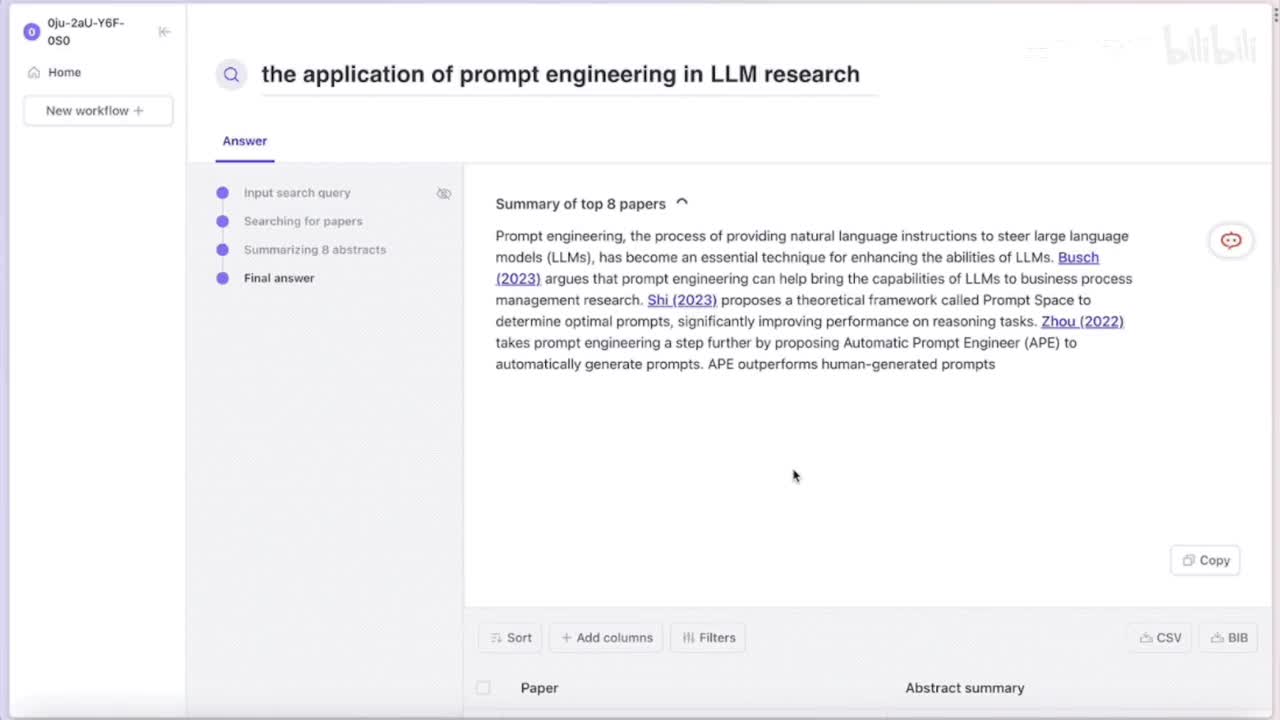Open the red chat feedback icon
The height and width of the screenshot is (720, 1280).
coord(1231,241)
